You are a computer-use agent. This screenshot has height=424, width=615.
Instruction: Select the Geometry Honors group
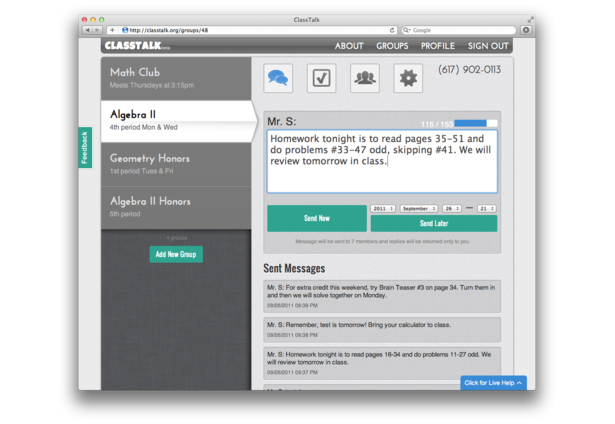(x=176, y=164)
